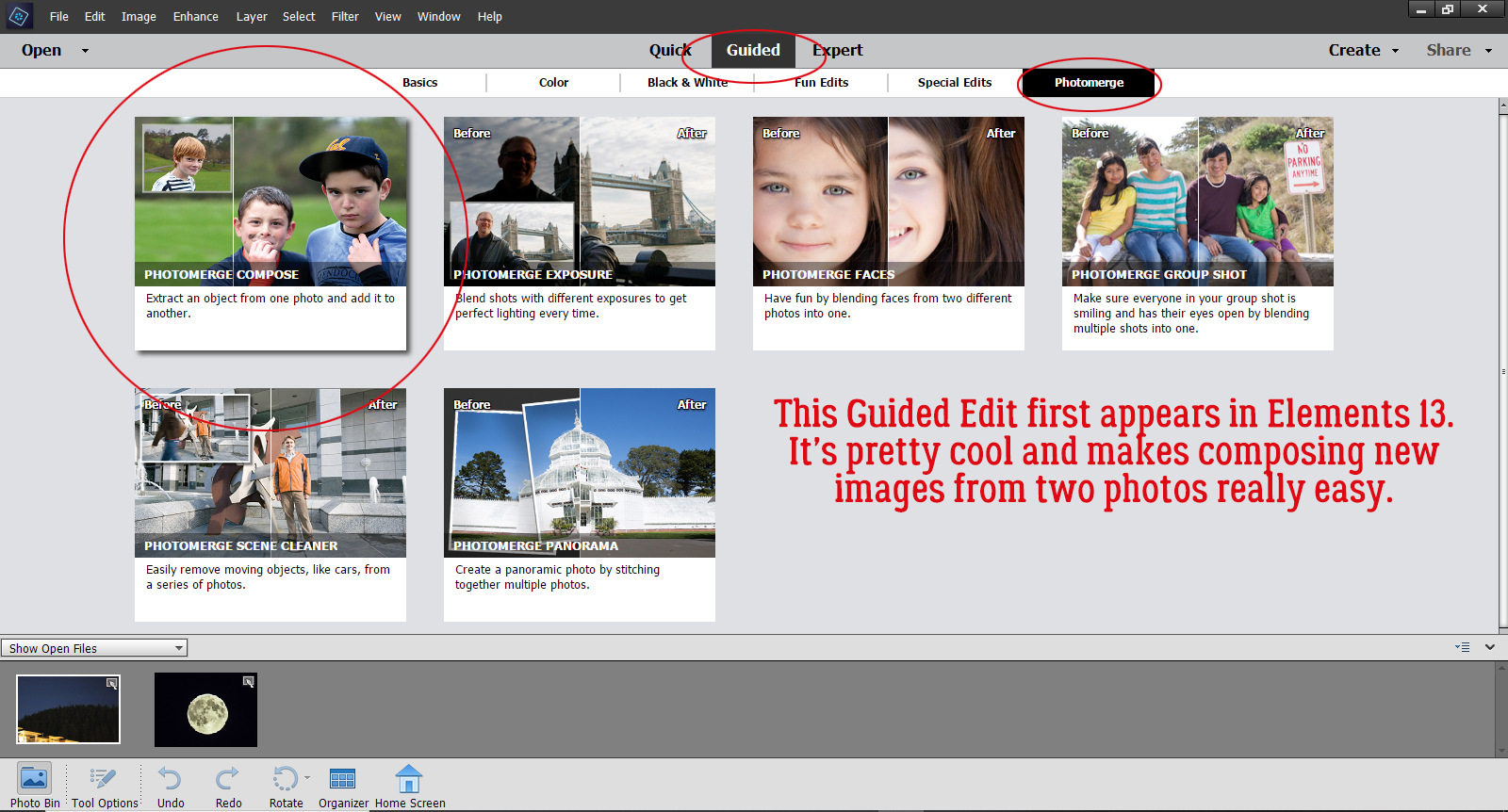
Task: Select the full moon photo in bin
Action: click(x=206, y=709)
